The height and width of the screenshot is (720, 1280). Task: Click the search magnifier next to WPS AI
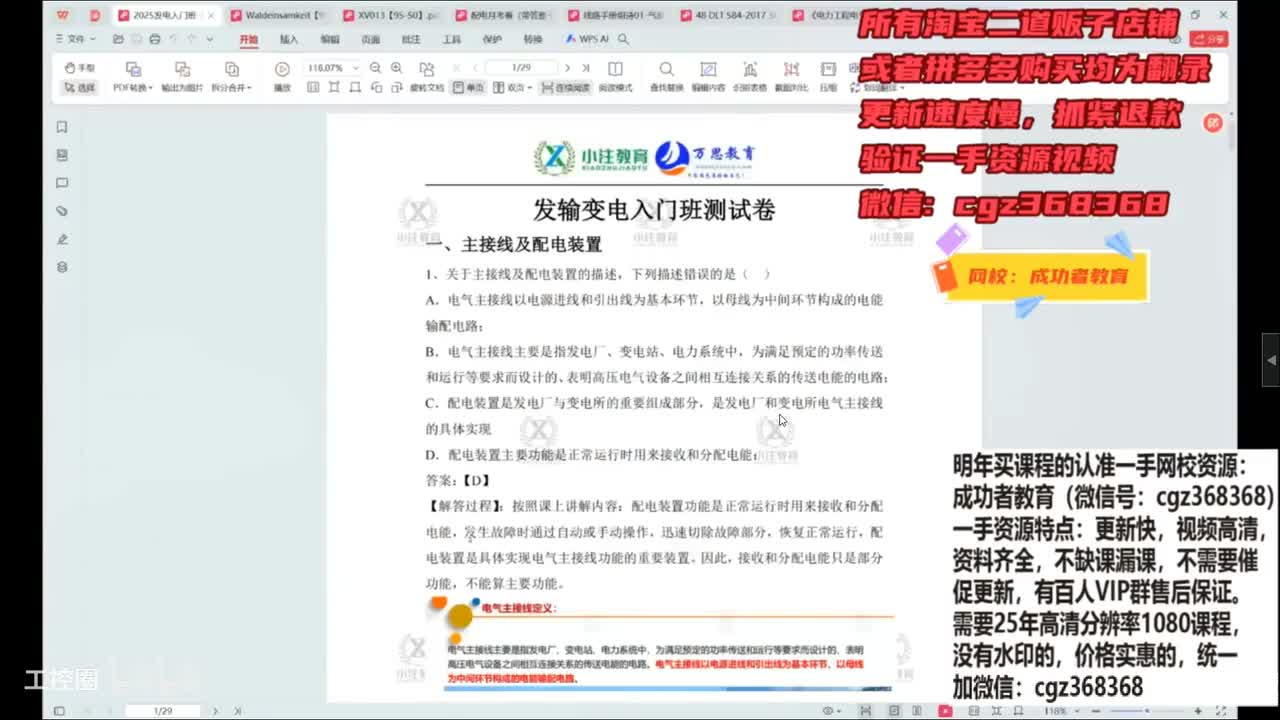pyautogui.click(x=623, y=39)
